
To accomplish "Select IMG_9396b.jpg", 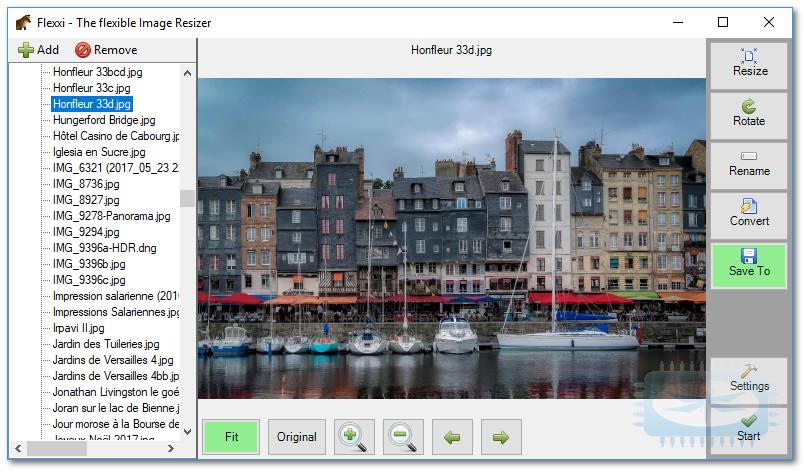I will coord(89,264).
